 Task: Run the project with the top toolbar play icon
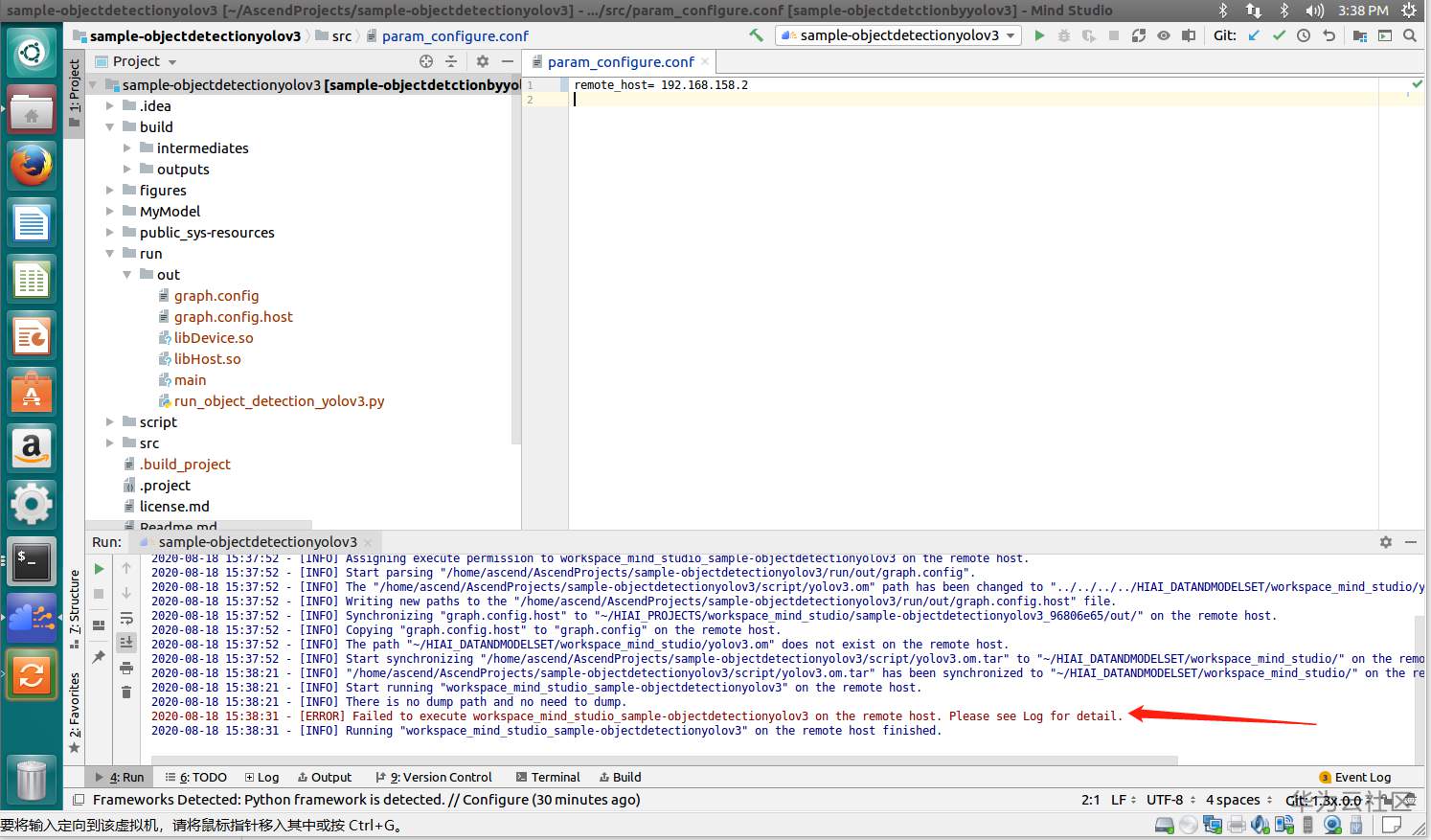[1039, 35]
